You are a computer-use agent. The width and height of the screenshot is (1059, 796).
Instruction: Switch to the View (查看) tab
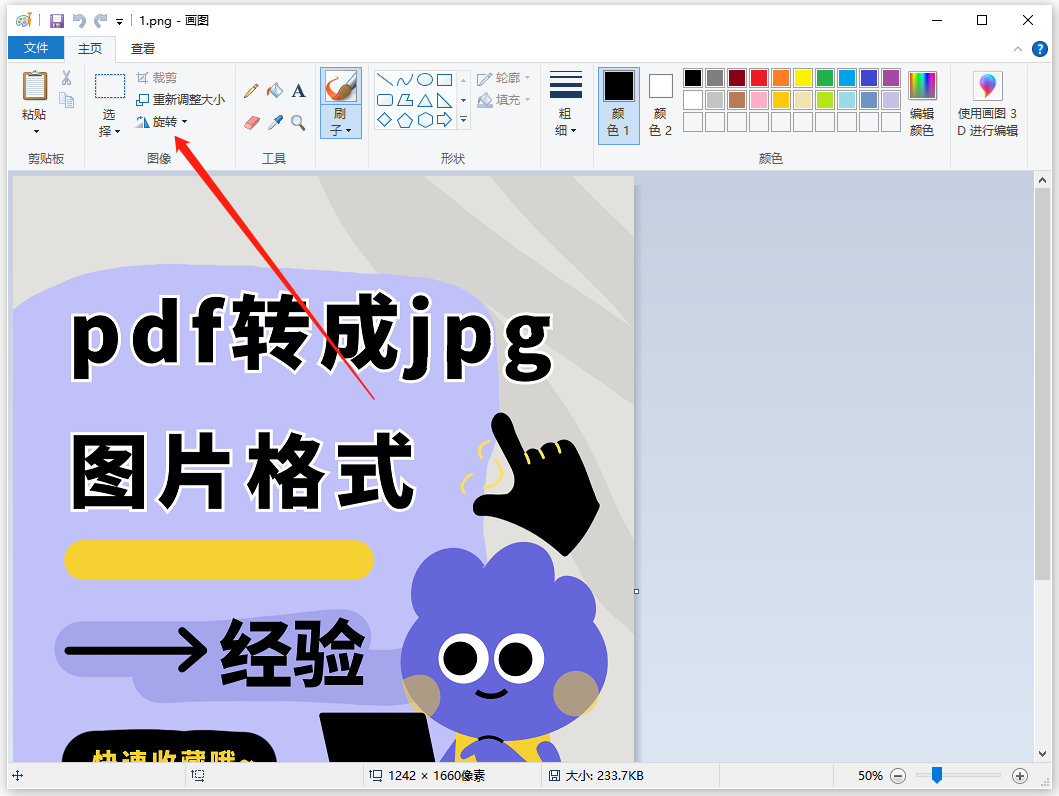(x=142, y=47)
